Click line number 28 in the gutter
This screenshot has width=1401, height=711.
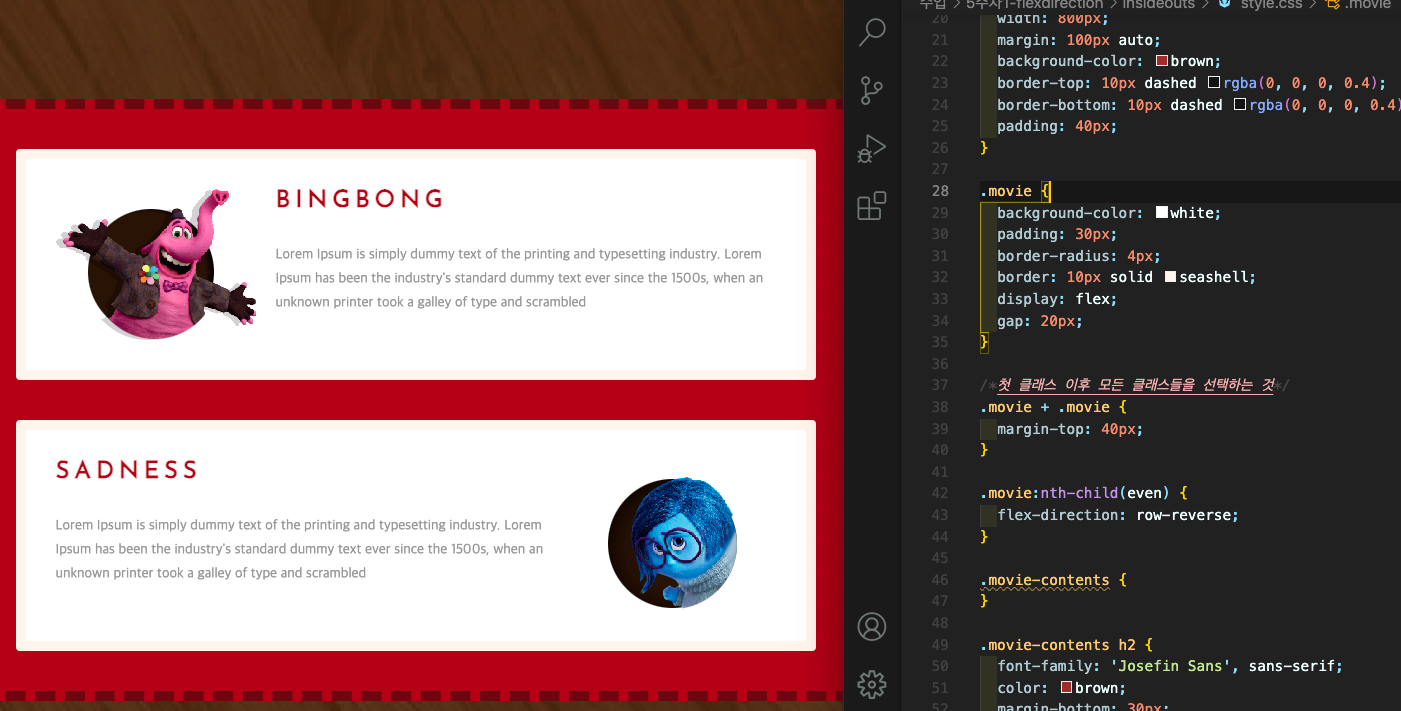point(939,191)
